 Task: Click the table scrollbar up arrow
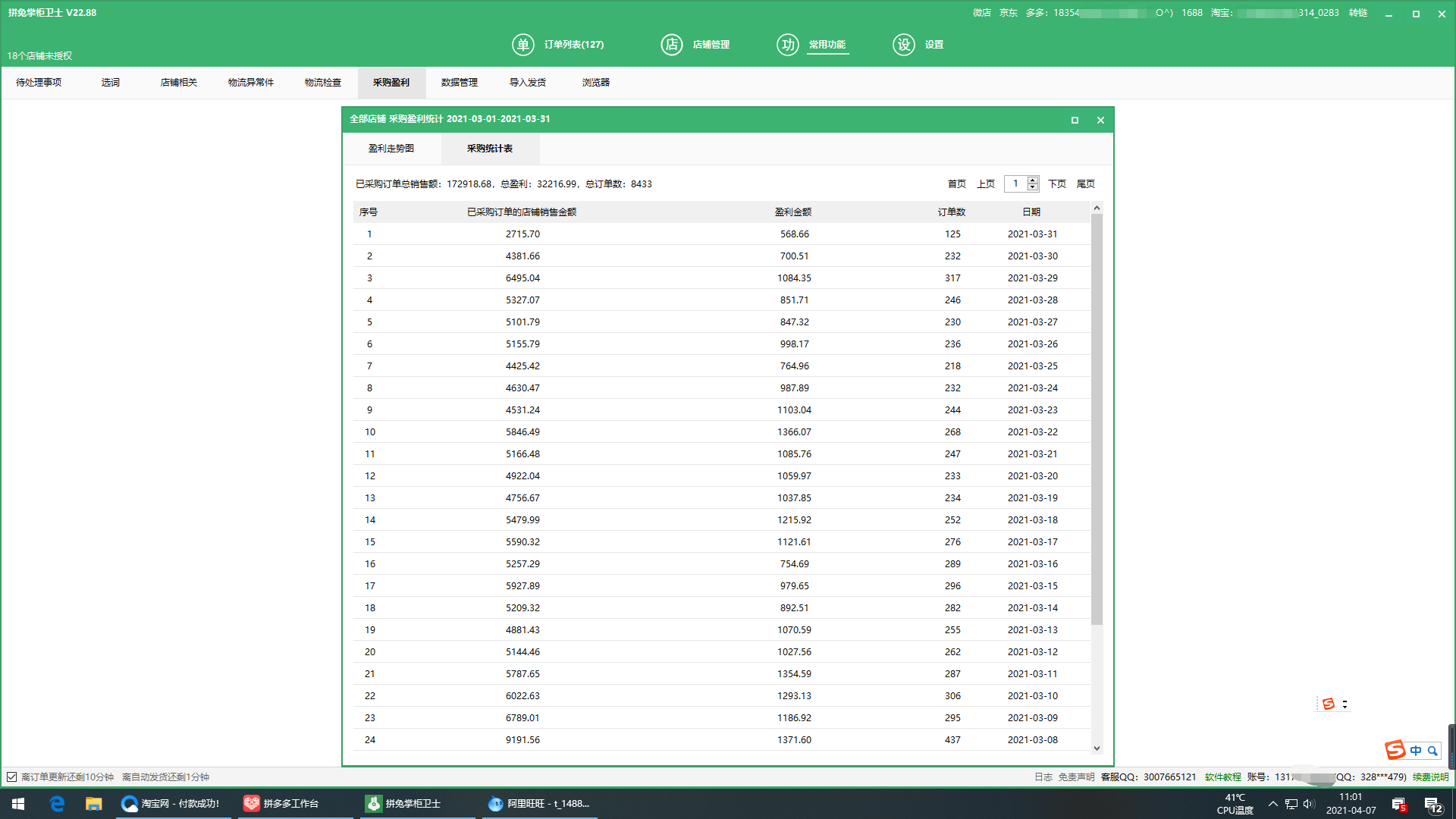click(x=1097, y=208)
